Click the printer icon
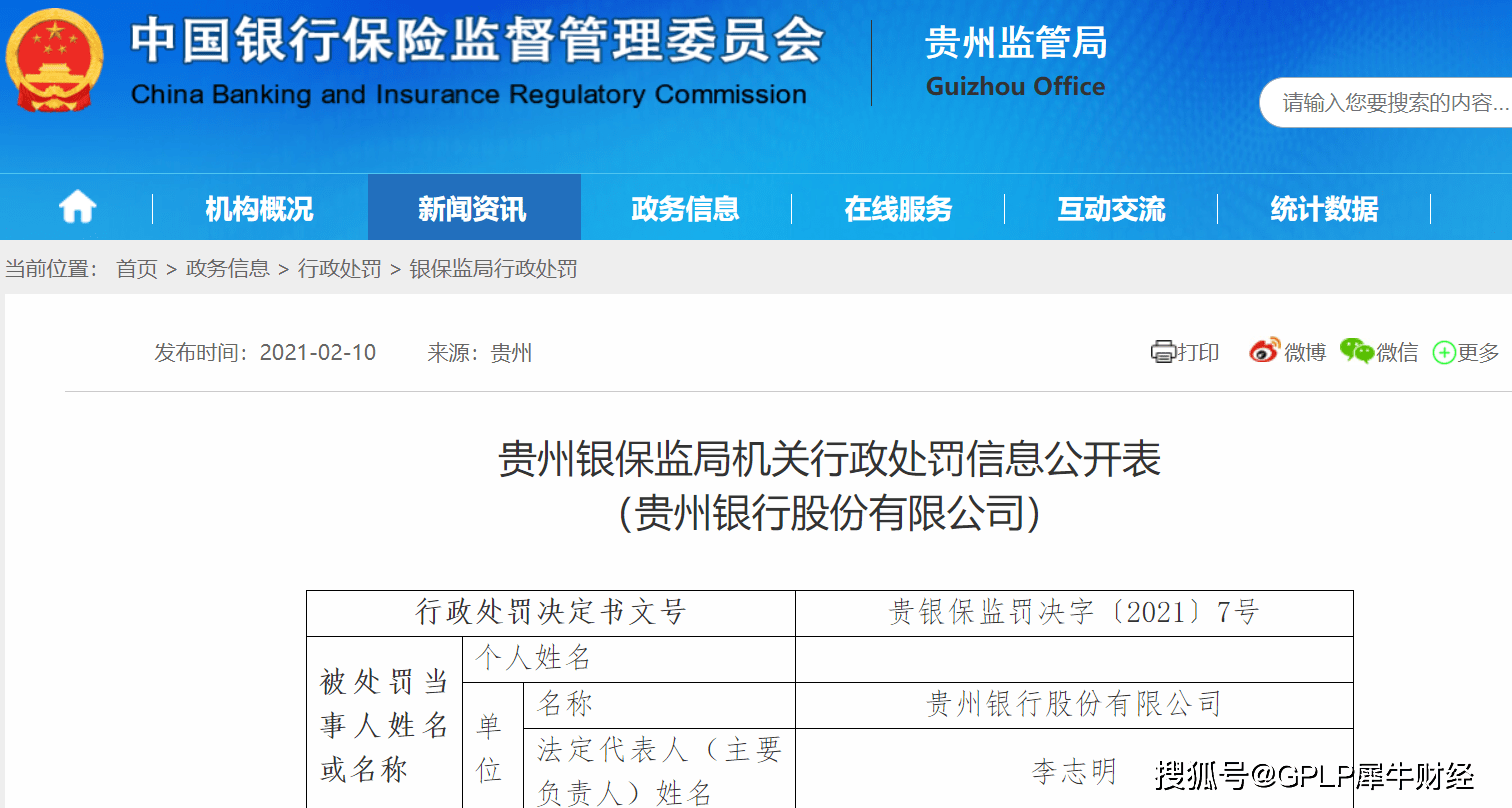The width and height of the screenshot is (1512, 808). (1162, 352)
